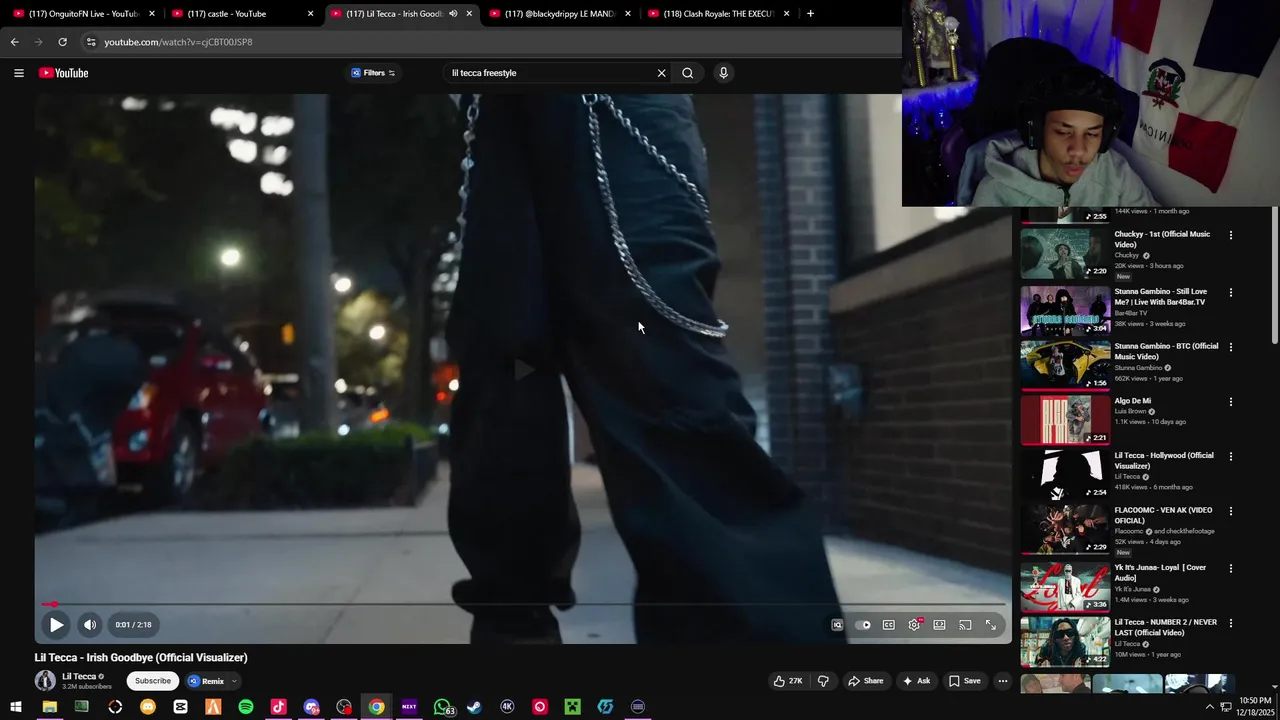This screenshot has height=720, width=1280.
Task: Open the Minecraft creeper taskbar icon
Action: coord(572,707)
